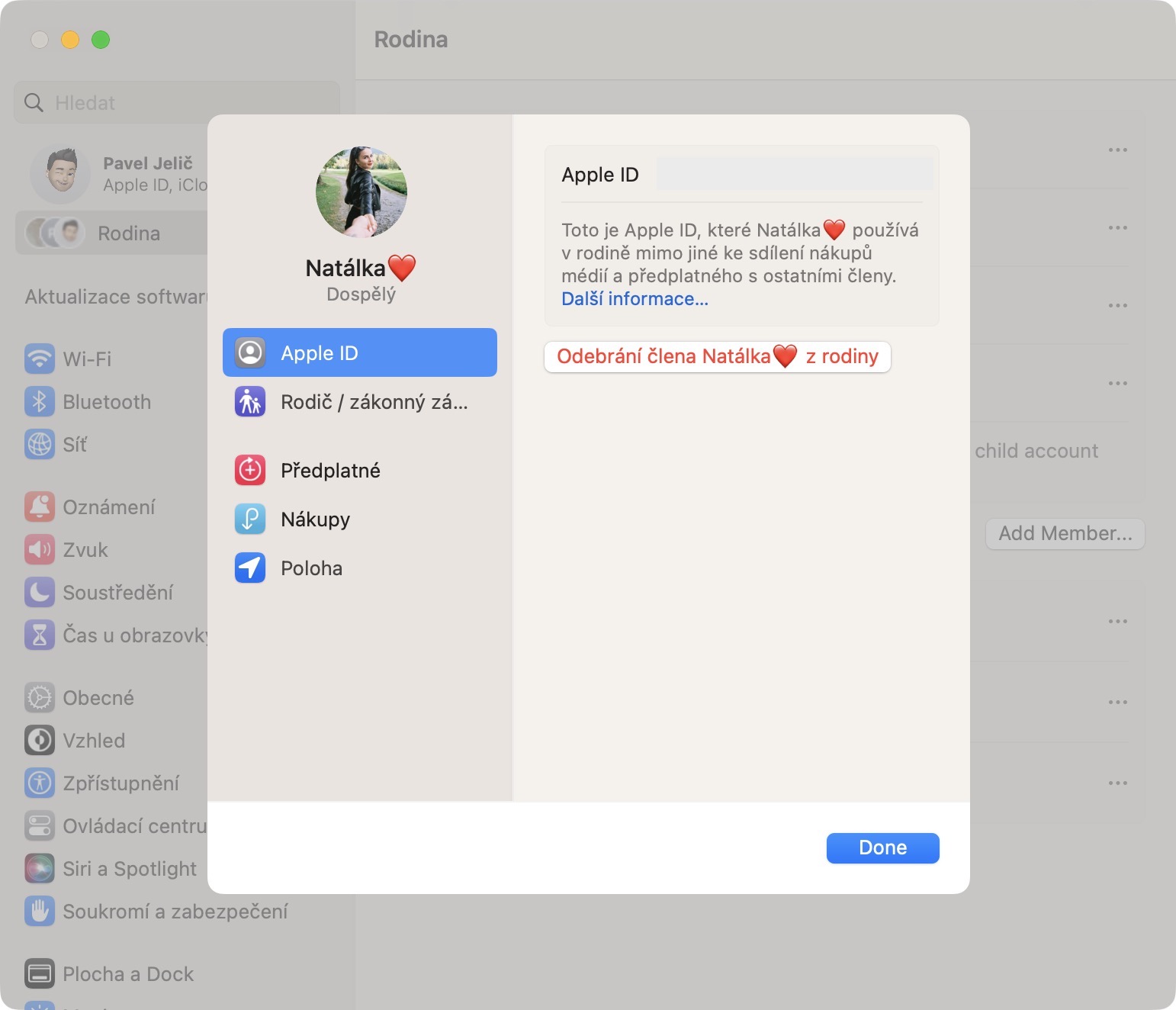Open Wi-Fi settings icon
Image resolution: width=1176 pixels, height=1010 pixels.
[40, 359]
